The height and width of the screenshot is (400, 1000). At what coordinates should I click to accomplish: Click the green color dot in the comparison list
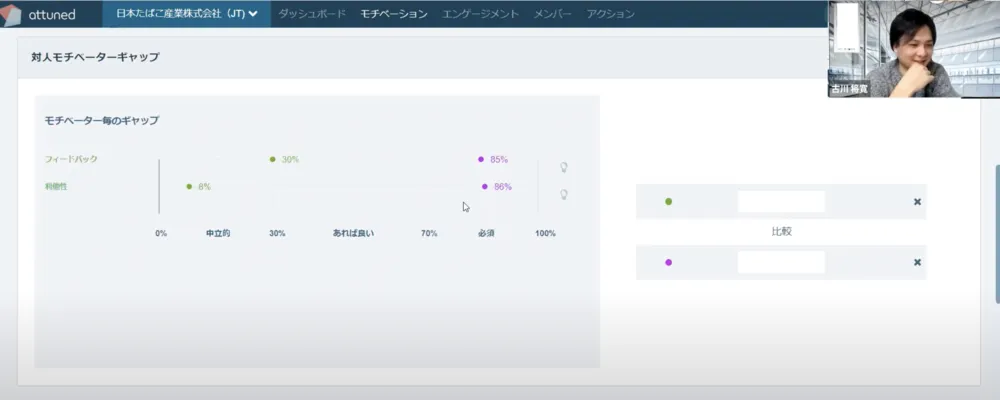pos(668,202)
